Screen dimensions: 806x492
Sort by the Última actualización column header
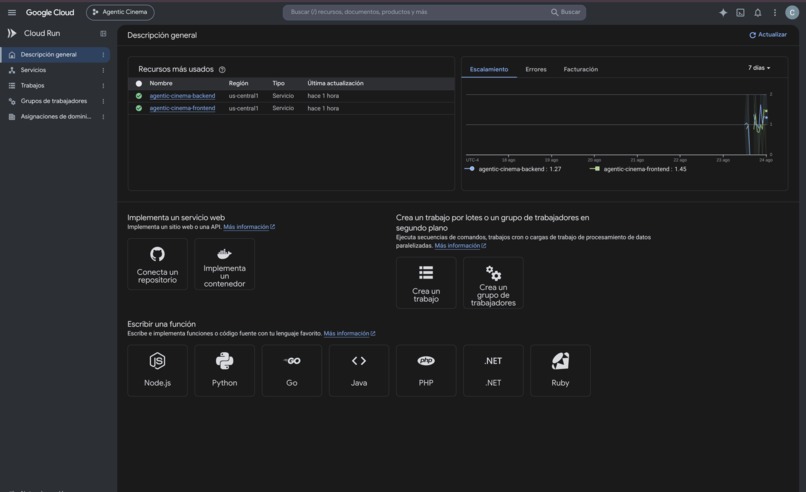point(335,83)
